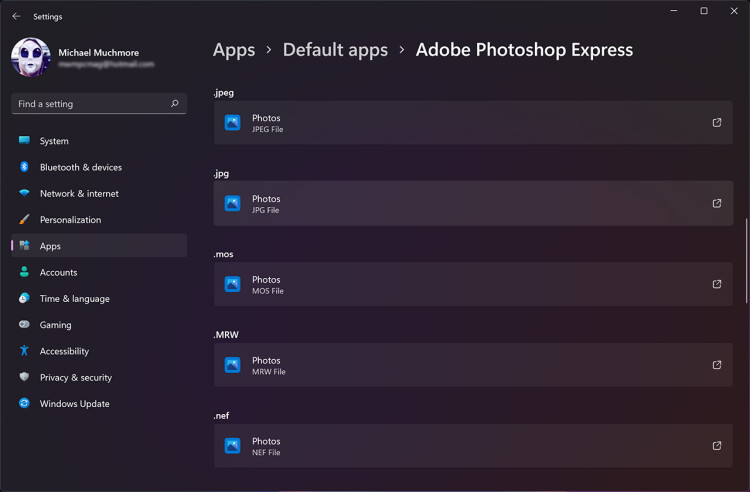
Task: Click the vertical scrollbar on the right
Action: pyautogui.click(x=745, y=260)
